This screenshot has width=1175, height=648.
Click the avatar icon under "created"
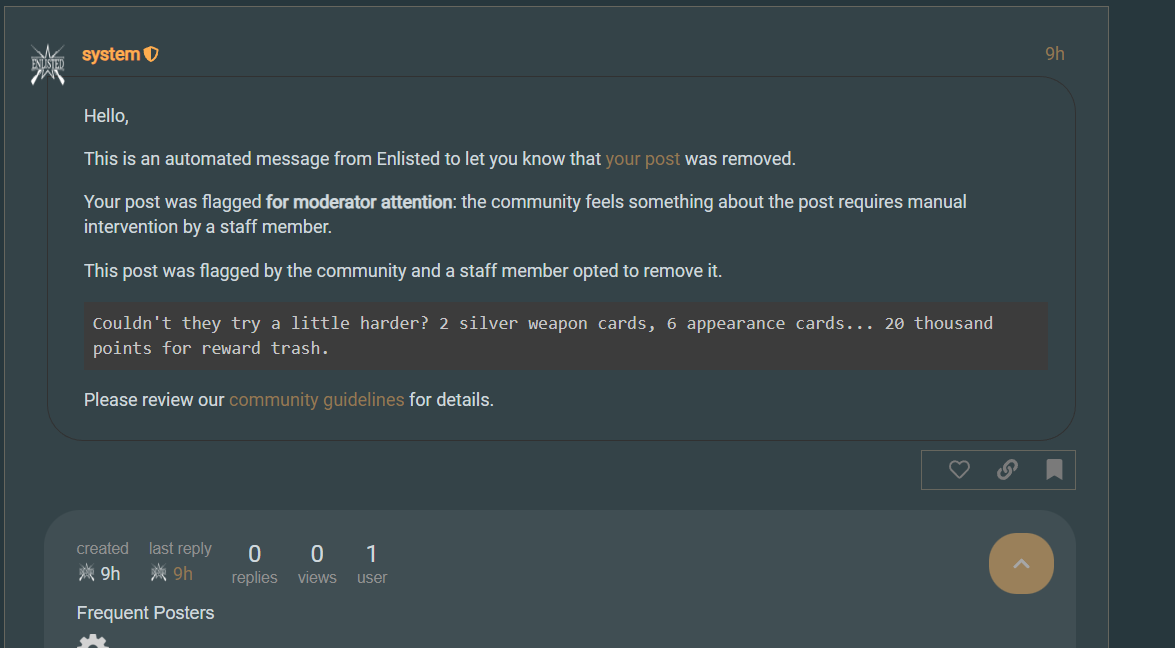[87, 573]
